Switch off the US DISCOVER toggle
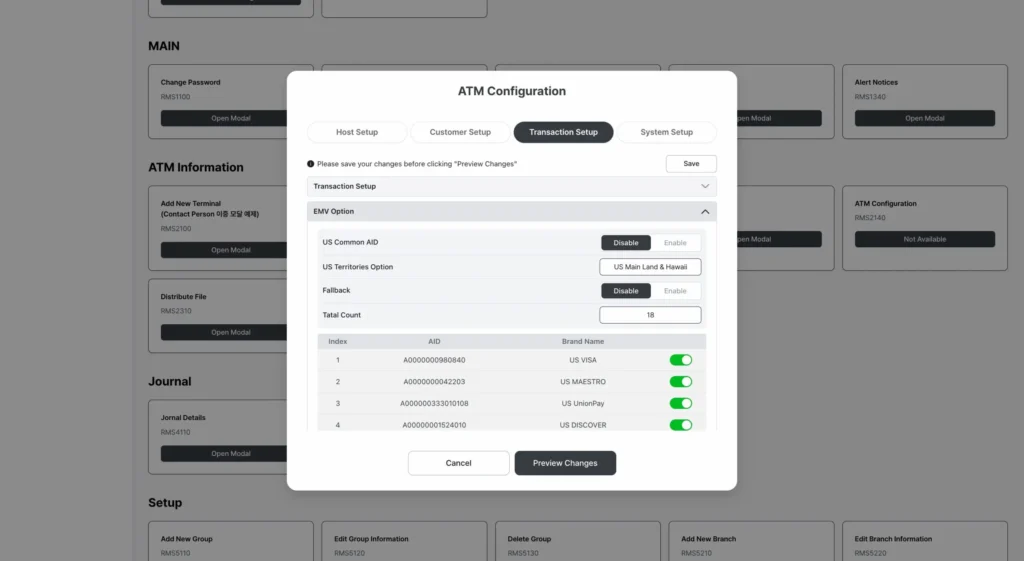This screenshot has height=561, width=1024. coord(680,425)
